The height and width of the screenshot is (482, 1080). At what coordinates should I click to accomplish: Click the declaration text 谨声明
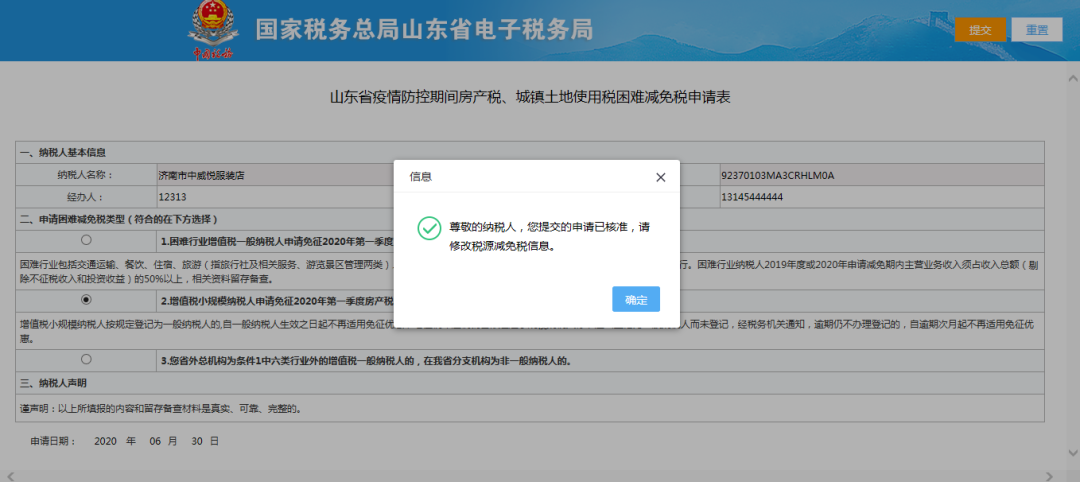click(161, 409)
